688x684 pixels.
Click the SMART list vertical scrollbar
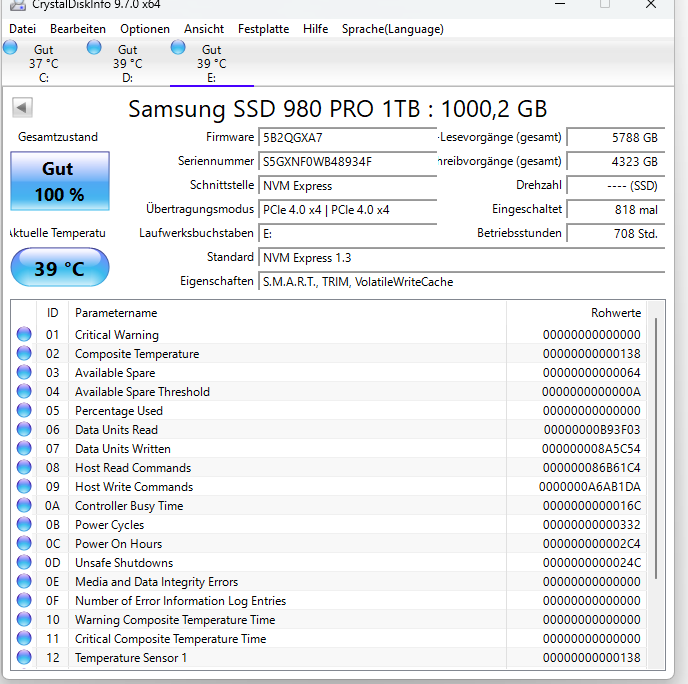pyautogui.click(x=656, y=448)
